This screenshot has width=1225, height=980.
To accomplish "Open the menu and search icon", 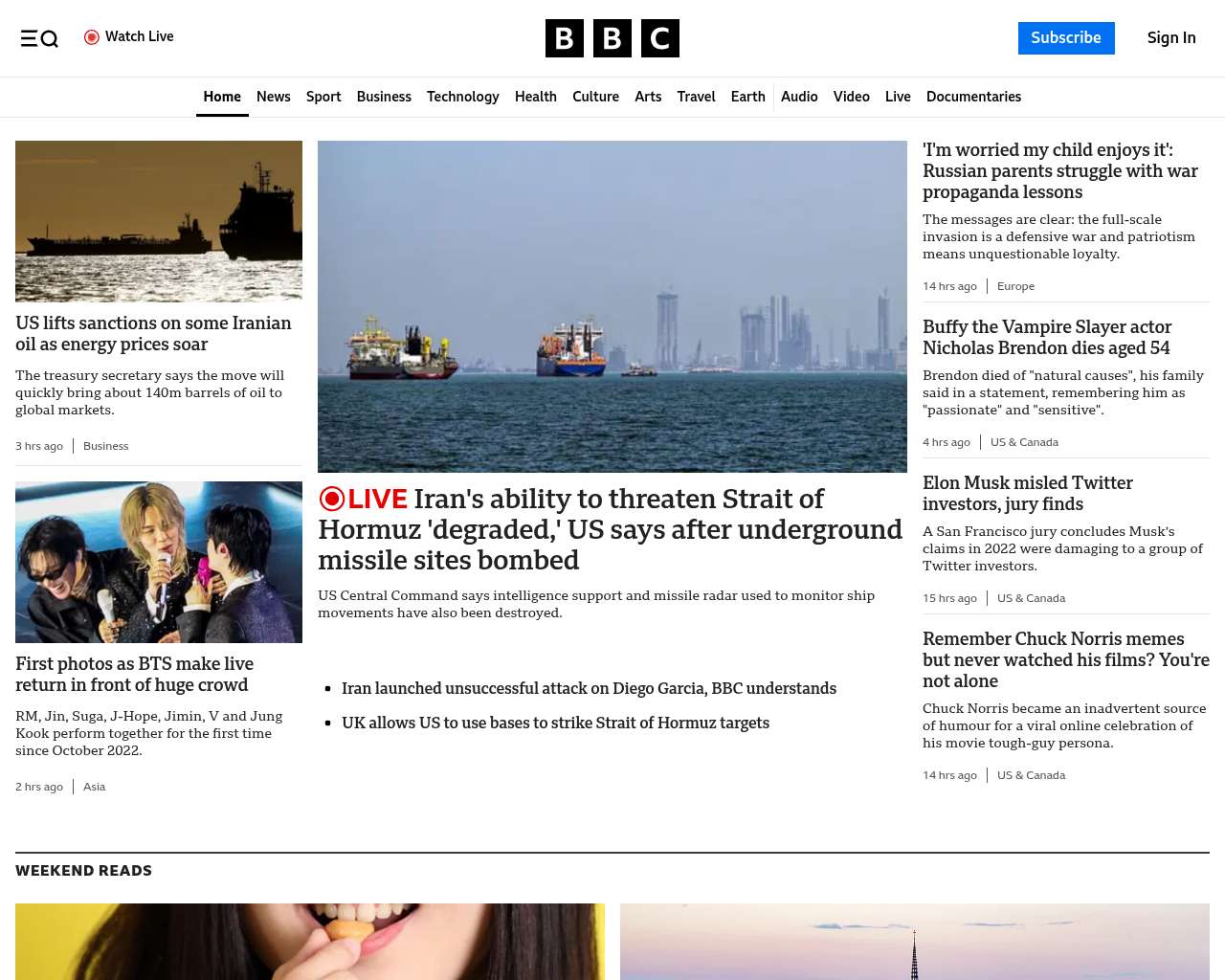I will click(x=39, y=38).
